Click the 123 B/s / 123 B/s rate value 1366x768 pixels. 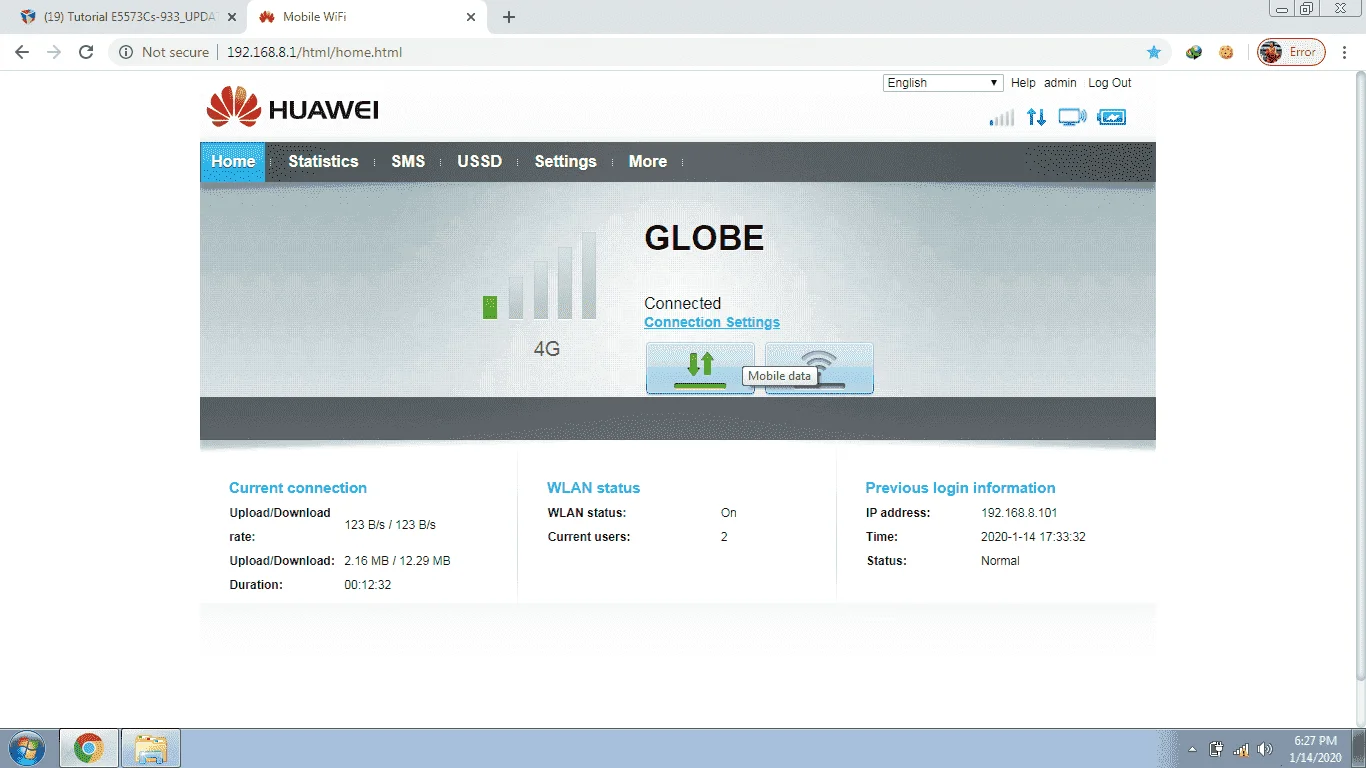(390, 525)
